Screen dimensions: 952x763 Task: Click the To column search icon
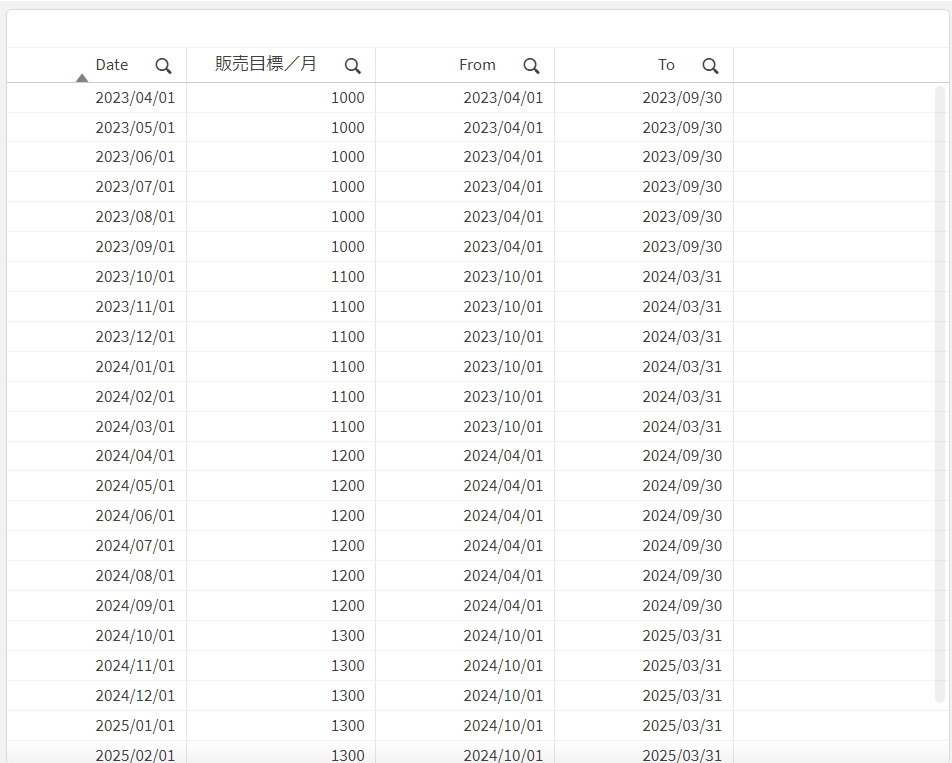[710, 66]
